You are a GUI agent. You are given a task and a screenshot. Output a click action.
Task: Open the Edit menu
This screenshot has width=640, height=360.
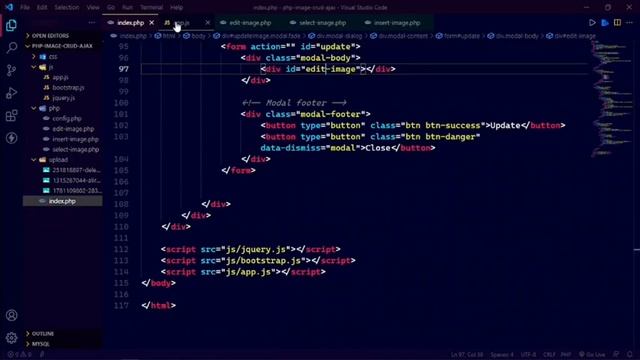pyautogui.click(x=42, y=7)
